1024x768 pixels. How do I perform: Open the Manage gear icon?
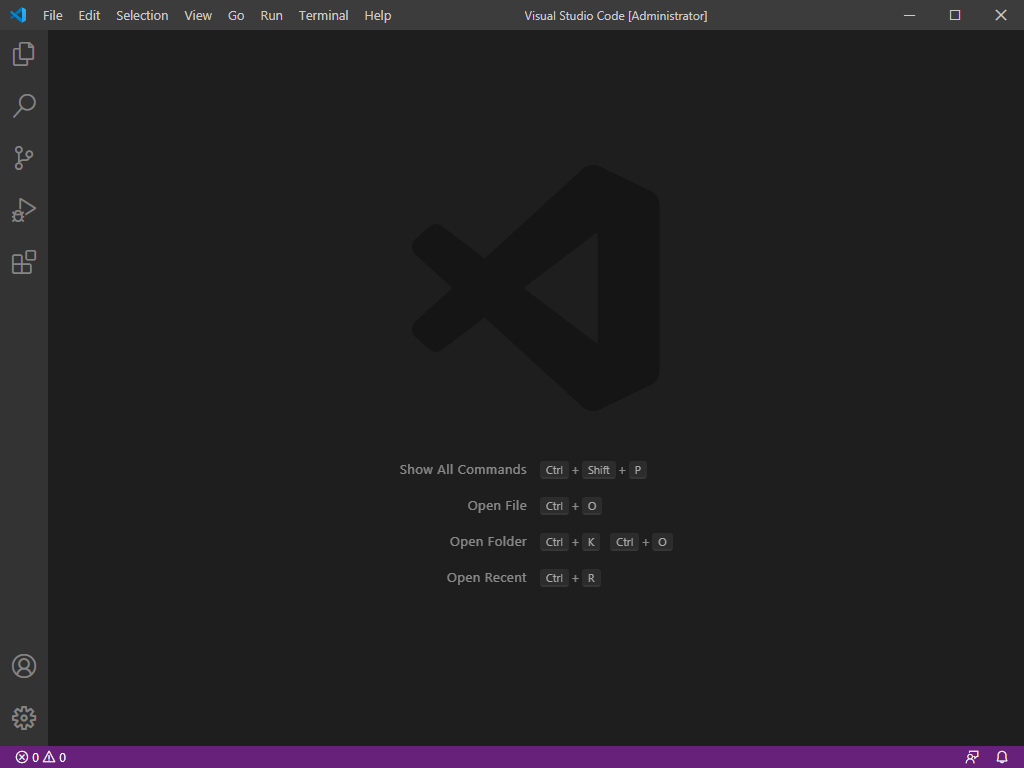[x=24, y=718]
